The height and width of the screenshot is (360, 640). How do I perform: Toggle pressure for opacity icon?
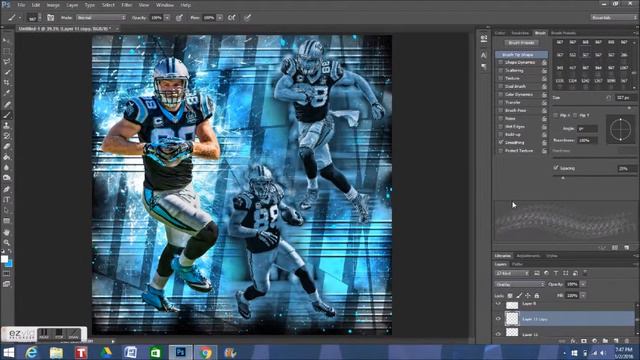tap(179, 18)
